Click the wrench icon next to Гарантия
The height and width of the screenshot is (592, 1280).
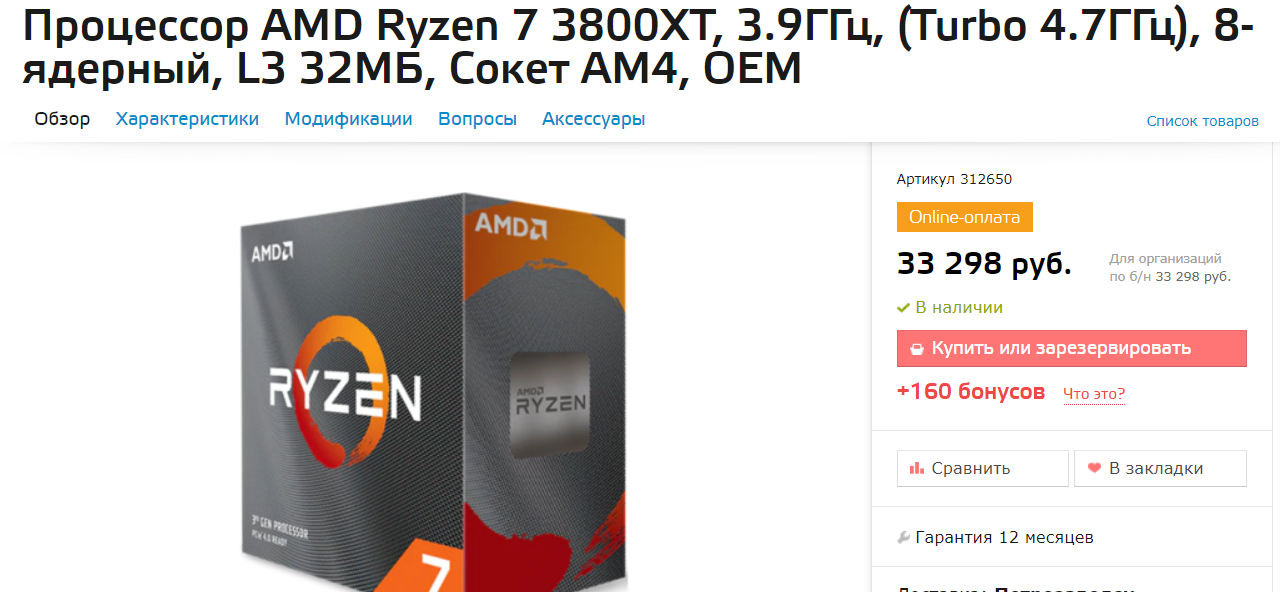(x=904, y=537)
